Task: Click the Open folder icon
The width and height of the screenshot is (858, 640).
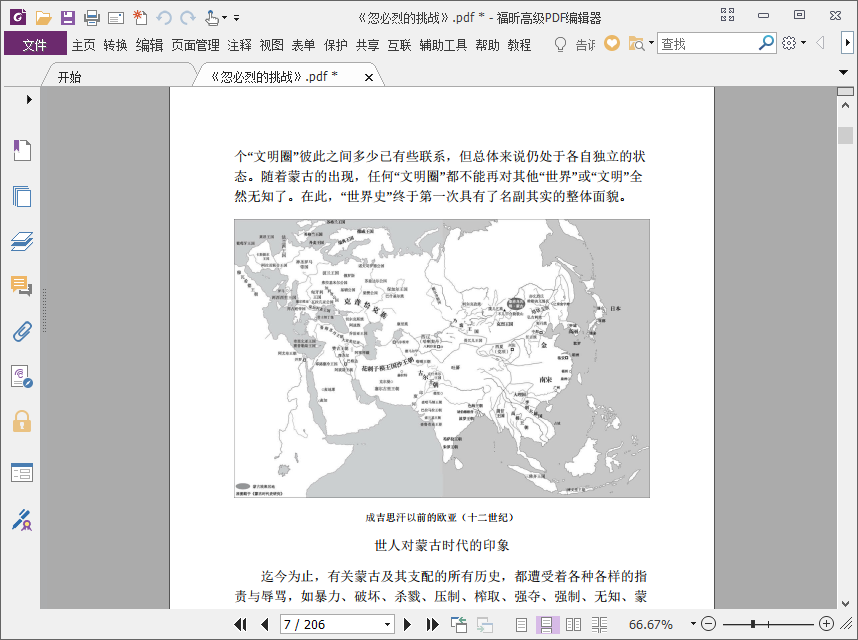Action: pos(43,18)
